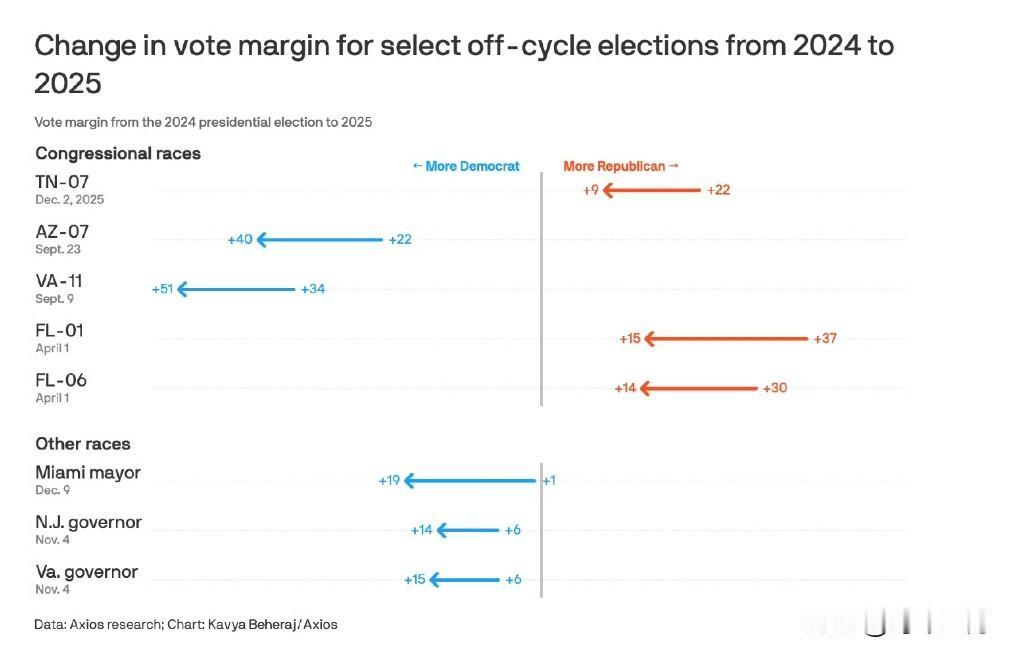Click the VA-11 blue arrow head
The width and height of the screenshot is (1010, 654).
pyautogui.click(x=182, y=289)
